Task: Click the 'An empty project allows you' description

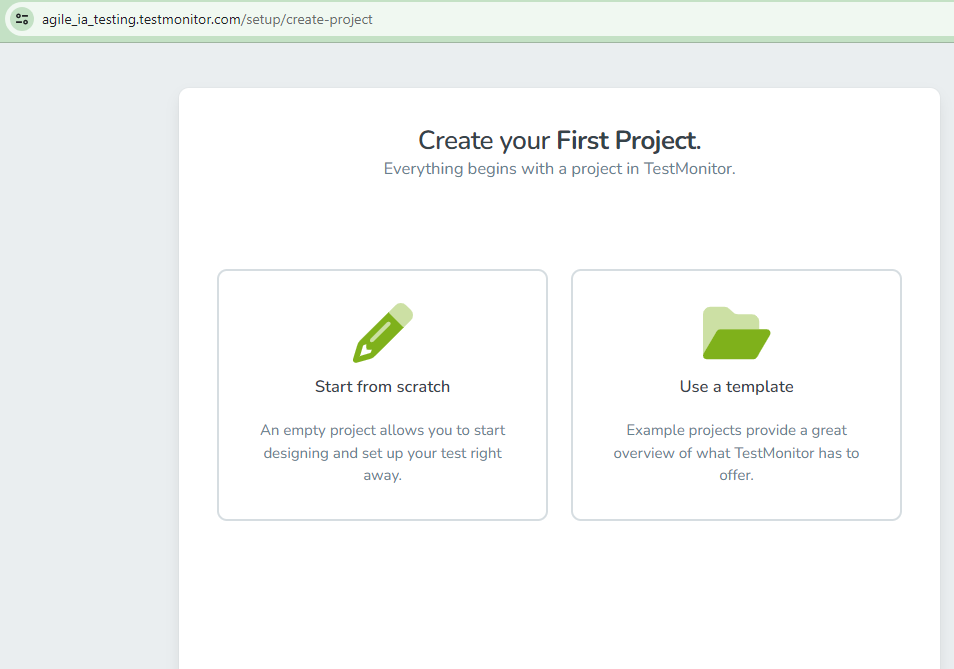Action: [383, 452]
